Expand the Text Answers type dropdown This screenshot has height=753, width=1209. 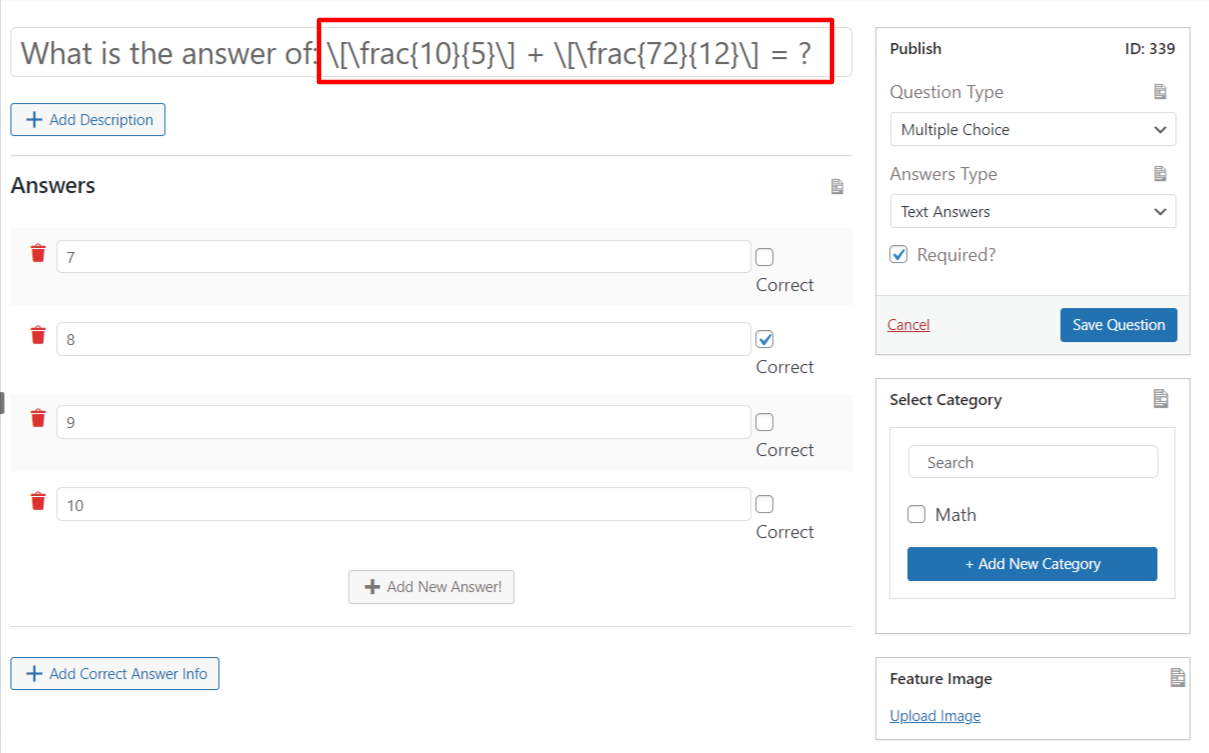click(x=1032, y=212)
